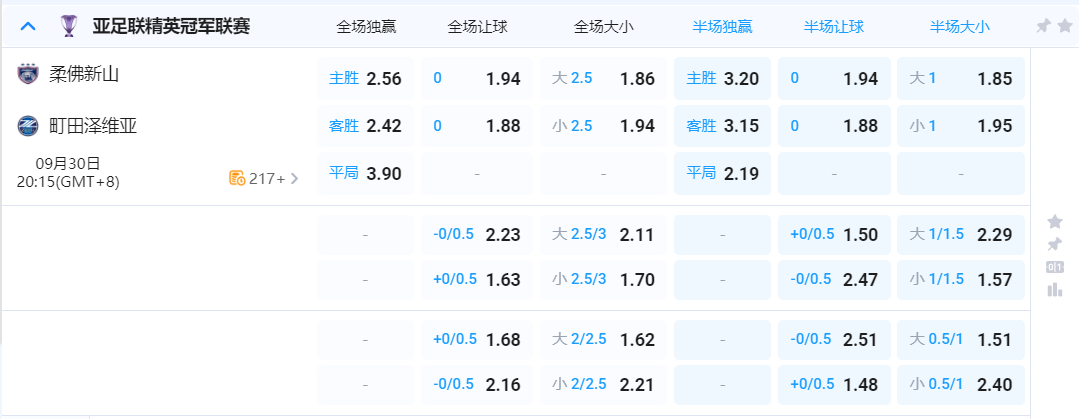1079x419 pixels.
Task: Bet on 主胜 at 2.56
Action: [x=365, y=78]
